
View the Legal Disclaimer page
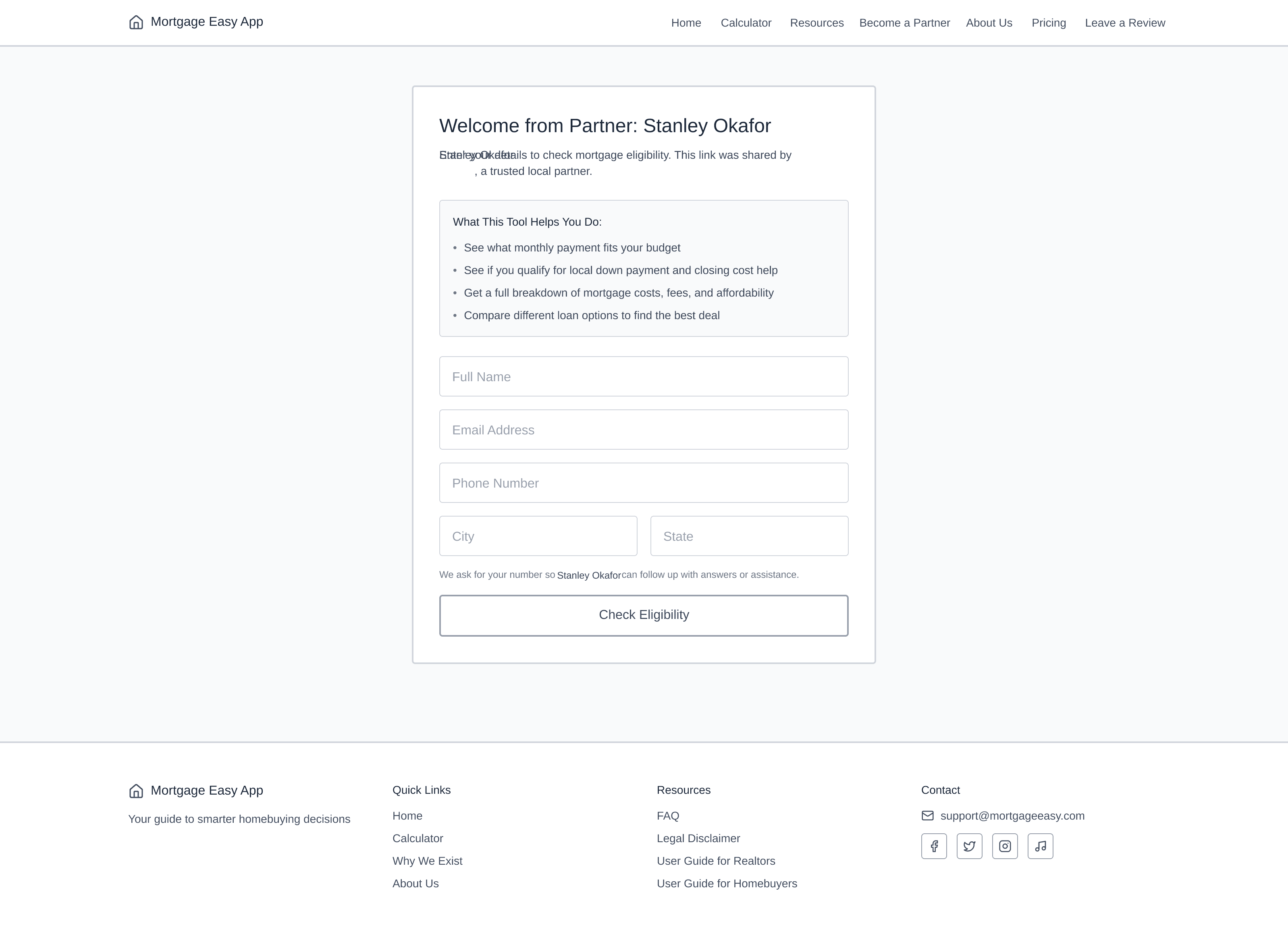pos(698,838)
